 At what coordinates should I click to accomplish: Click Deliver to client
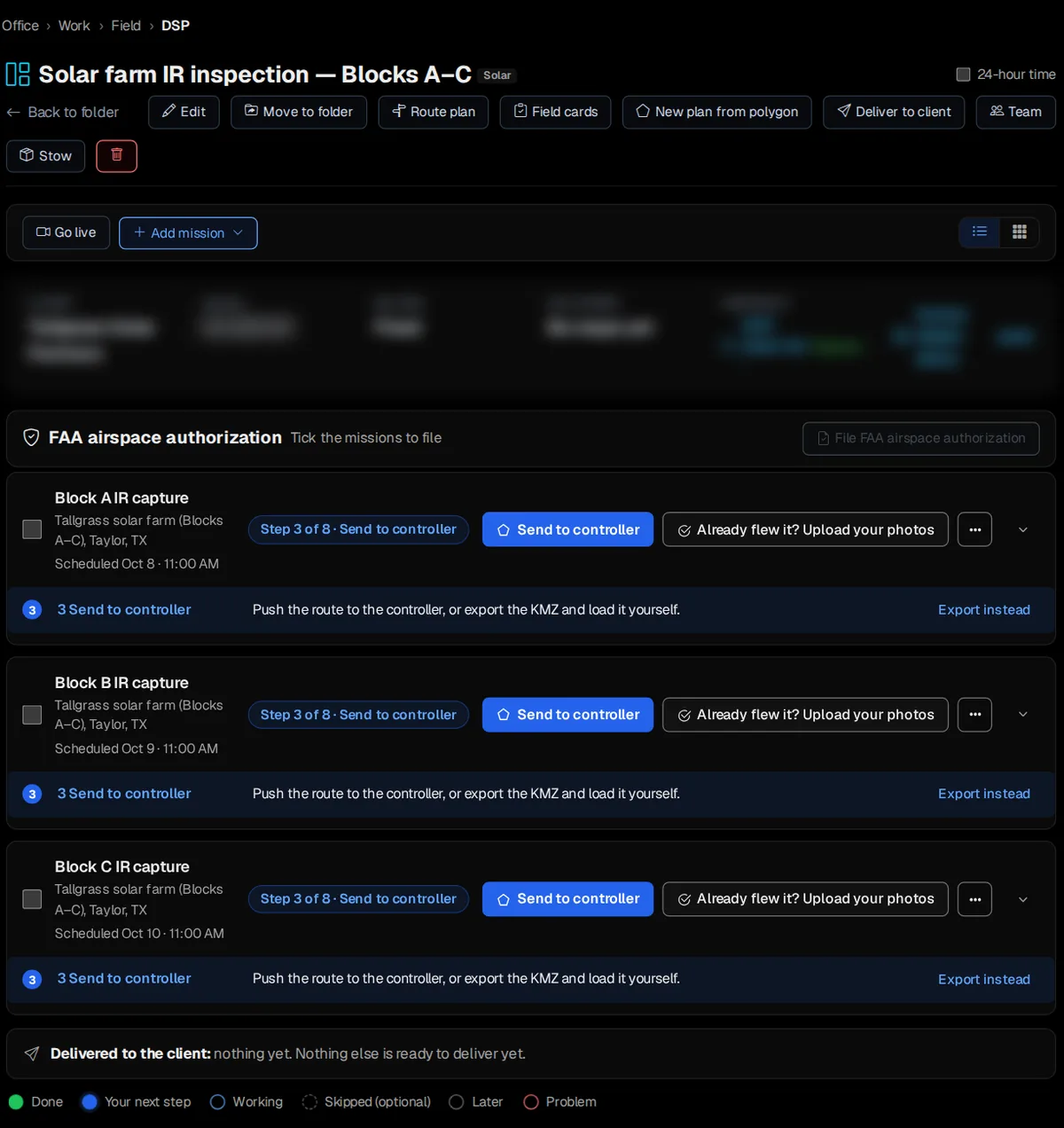[x=894, y=112]
